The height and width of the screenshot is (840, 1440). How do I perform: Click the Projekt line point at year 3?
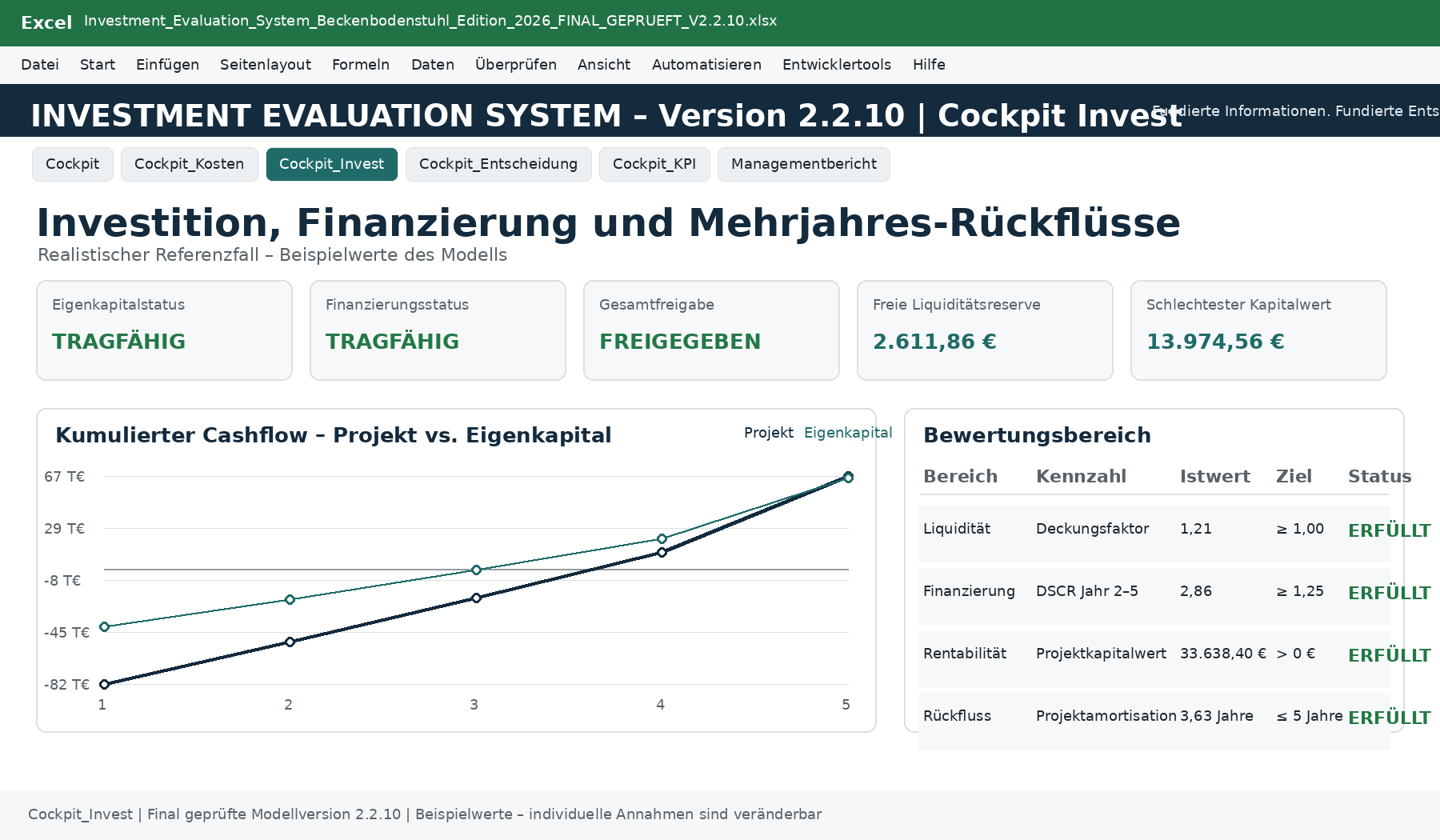(x=476, y=598)
